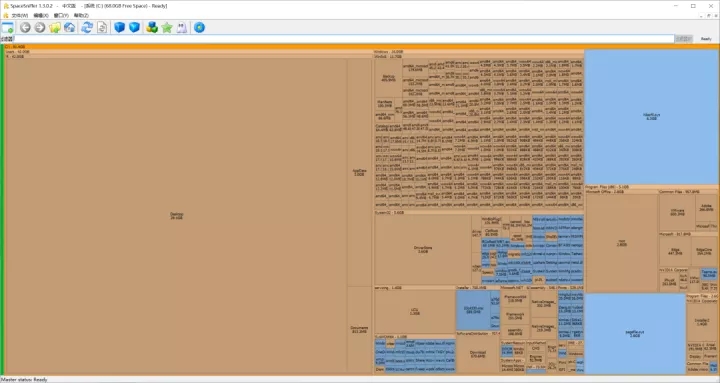The width and height of the screenshot is (720, 383).
Task: Click the folder up-level icon
Action: [x=55, y=28]
